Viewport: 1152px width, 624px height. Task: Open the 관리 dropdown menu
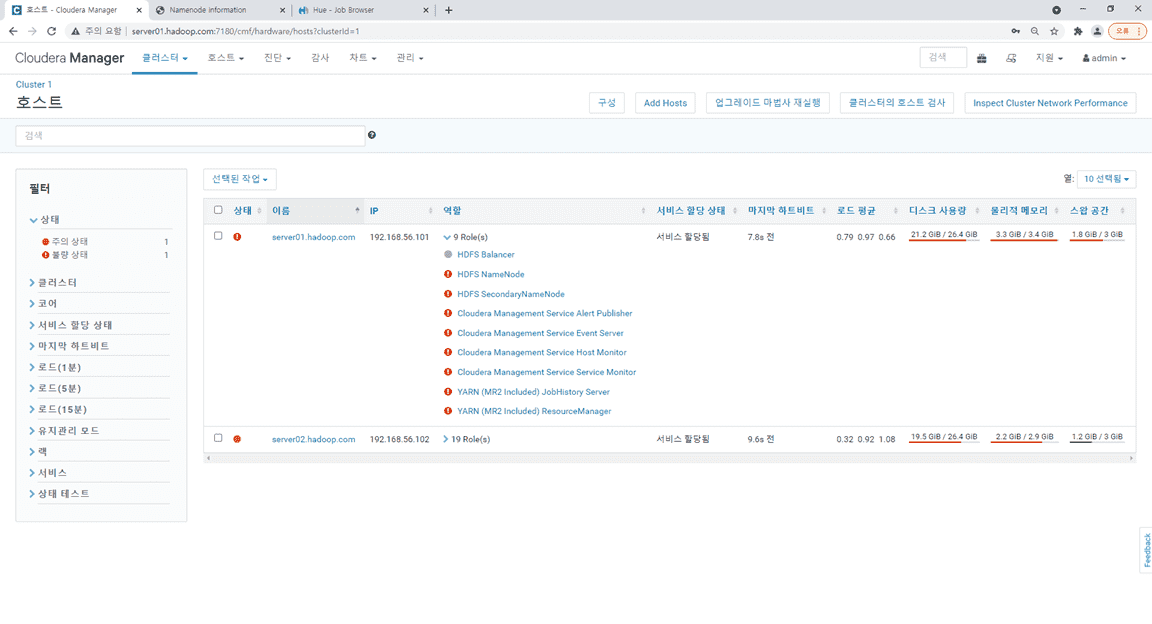[x=409, y=58]
